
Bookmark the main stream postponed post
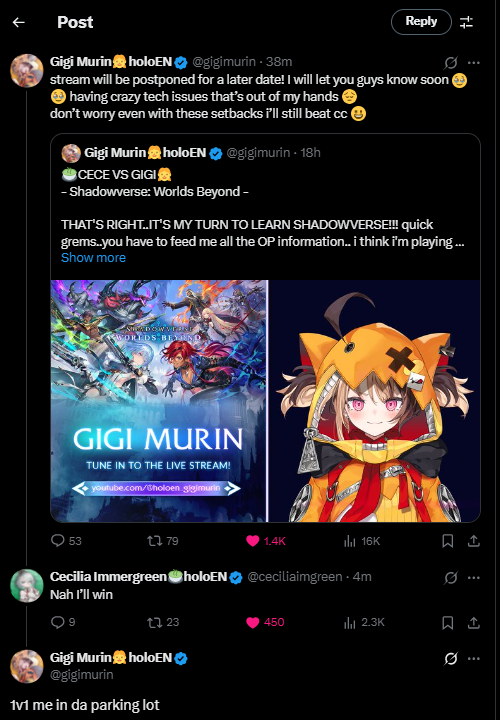coord(448,541)
